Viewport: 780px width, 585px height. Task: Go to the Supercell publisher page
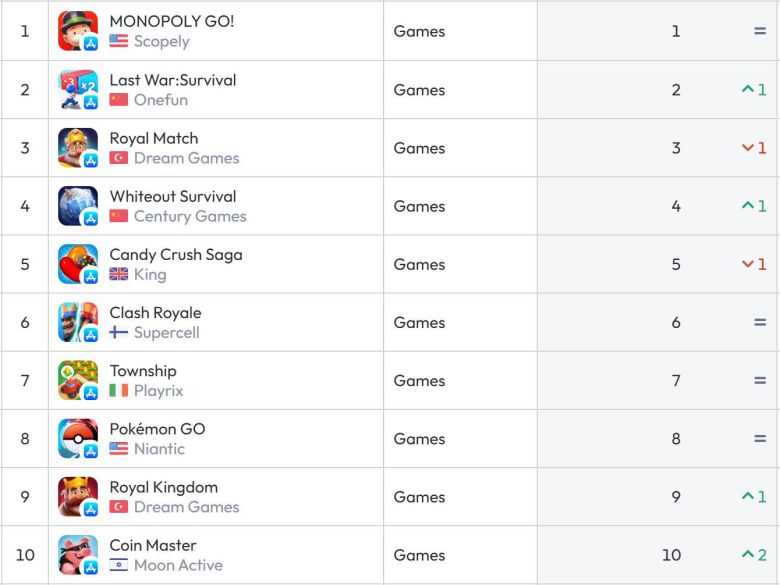click(166, 333)
